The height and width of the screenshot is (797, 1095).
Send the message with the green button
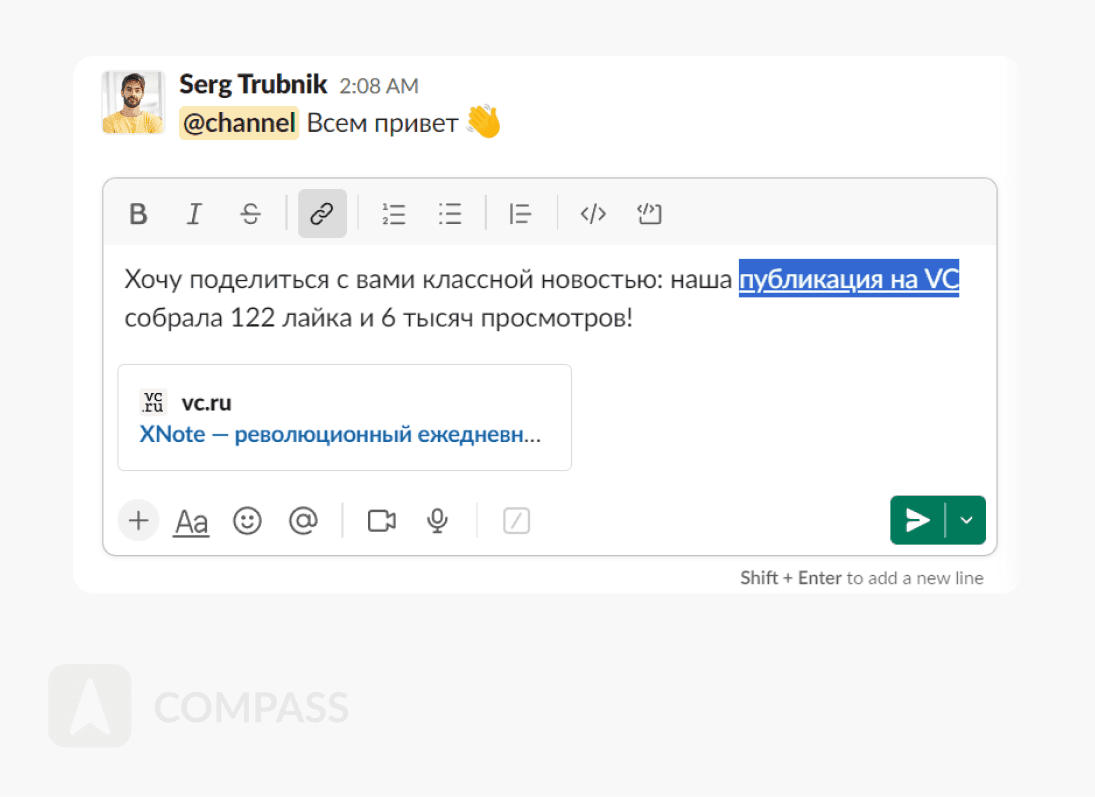click(917, 520)
